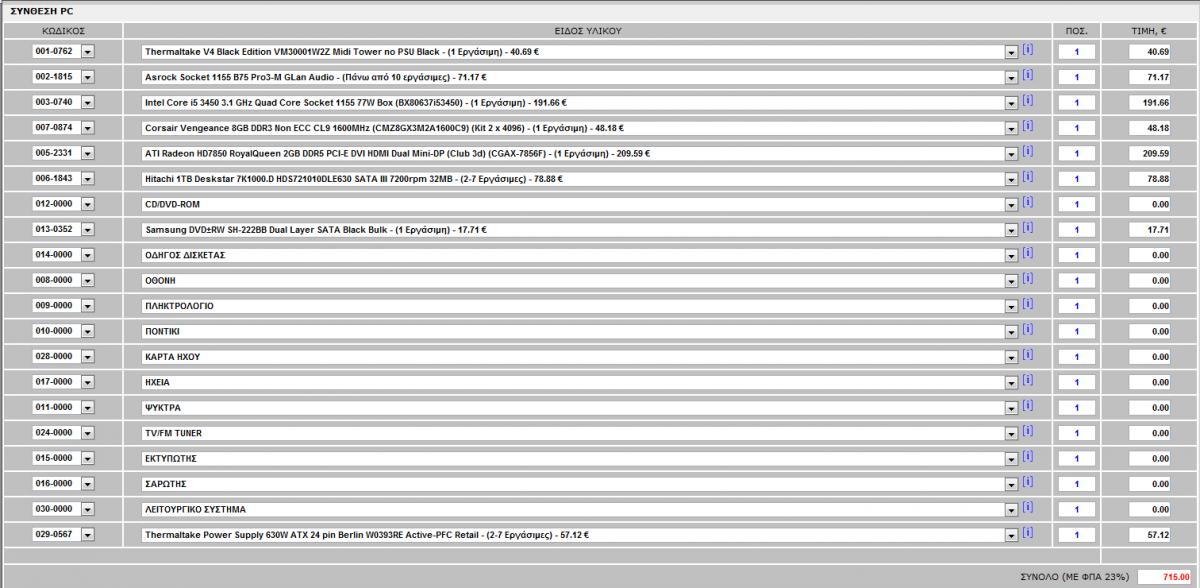Click price field showing 191.66
The image size is (1200, 588).
click(1149, 102)
